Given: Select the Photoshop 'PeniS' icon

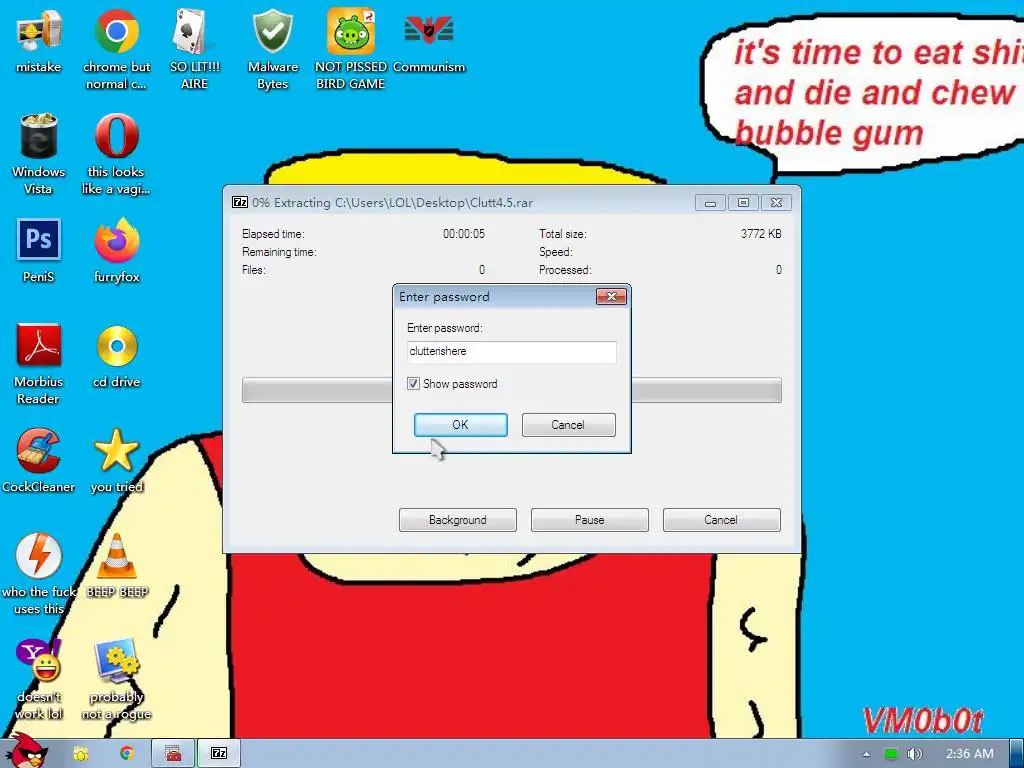Looking at the screenshot, I should [x=39, y=251].
